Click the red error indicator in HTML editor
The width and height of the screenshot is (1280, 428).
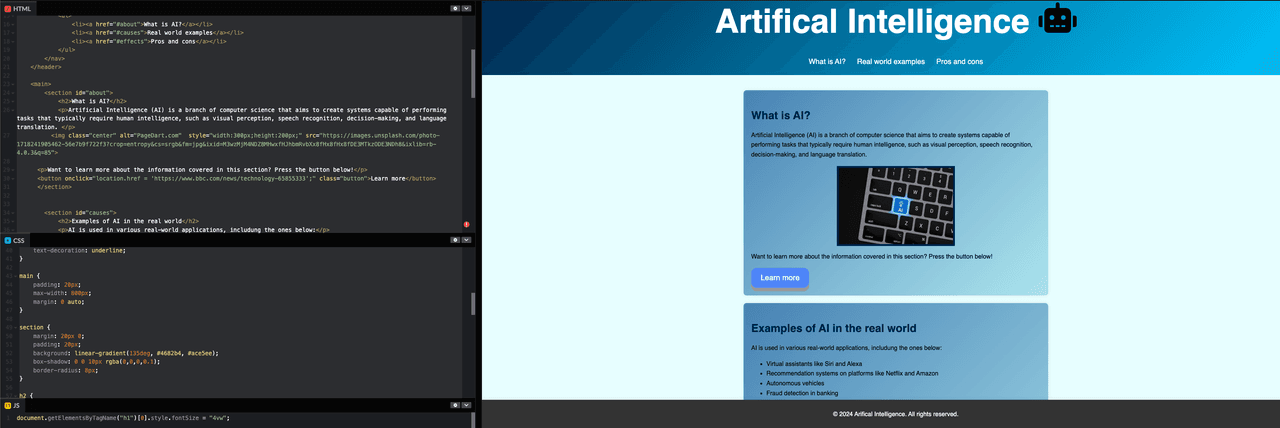(x=466, y=225)
